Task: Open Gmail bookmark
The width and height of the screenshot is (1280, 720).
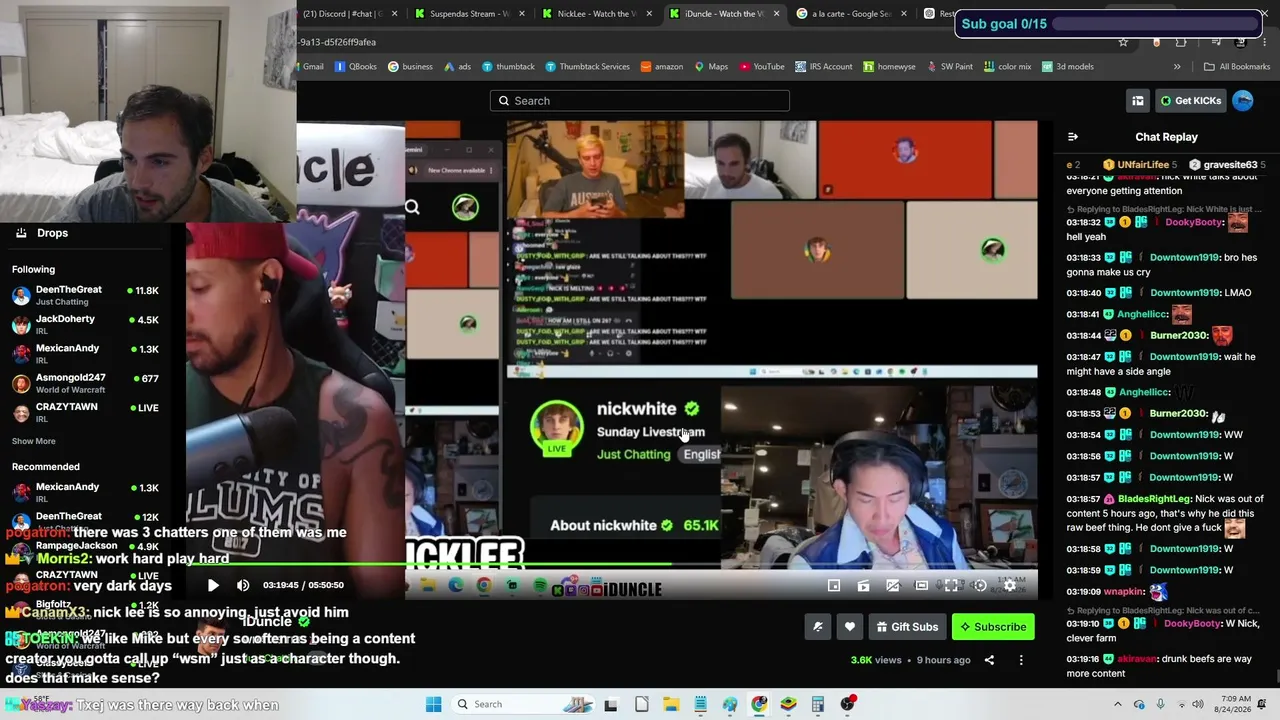Action: (312, 67)
